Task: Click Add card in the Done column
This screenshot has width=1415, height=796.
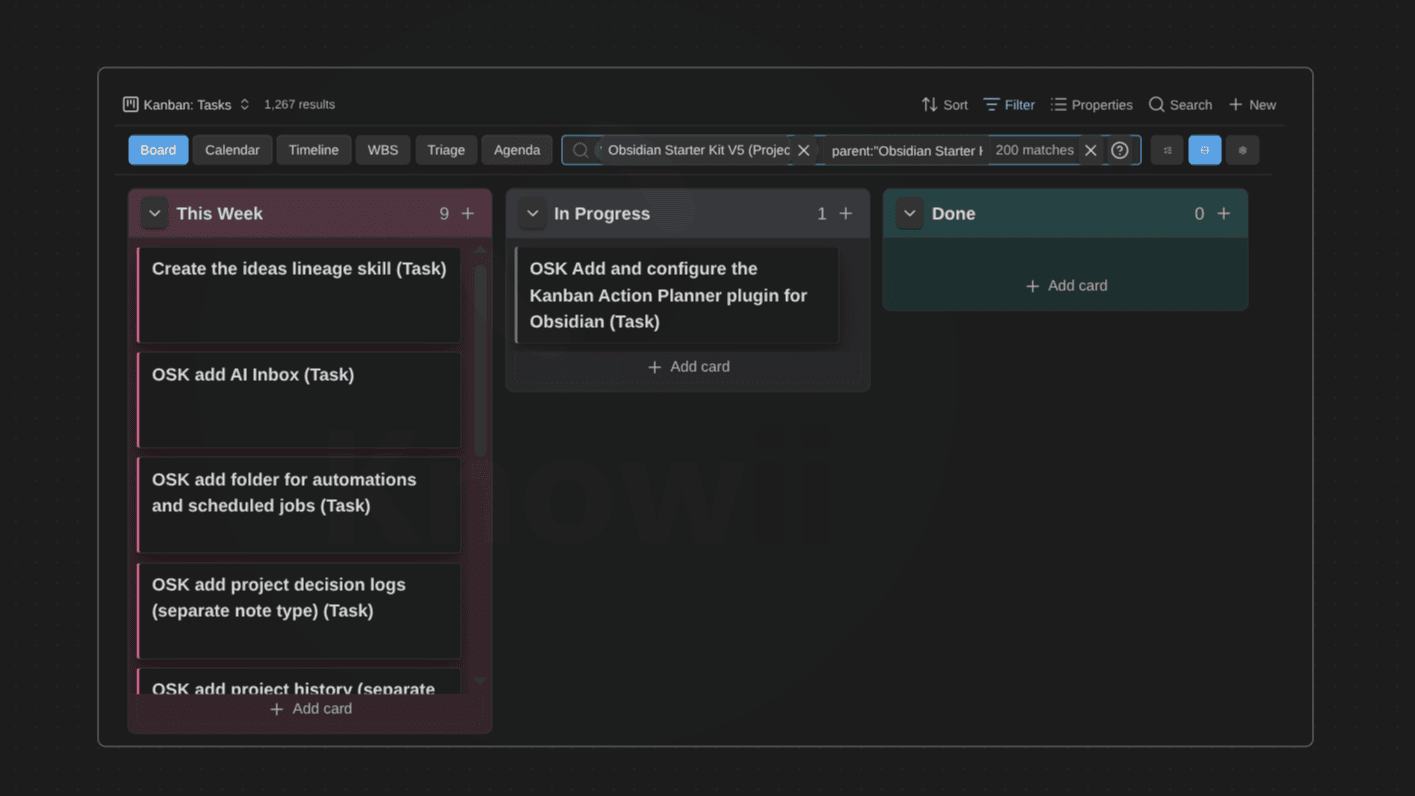Action: tap(1066, 286)
